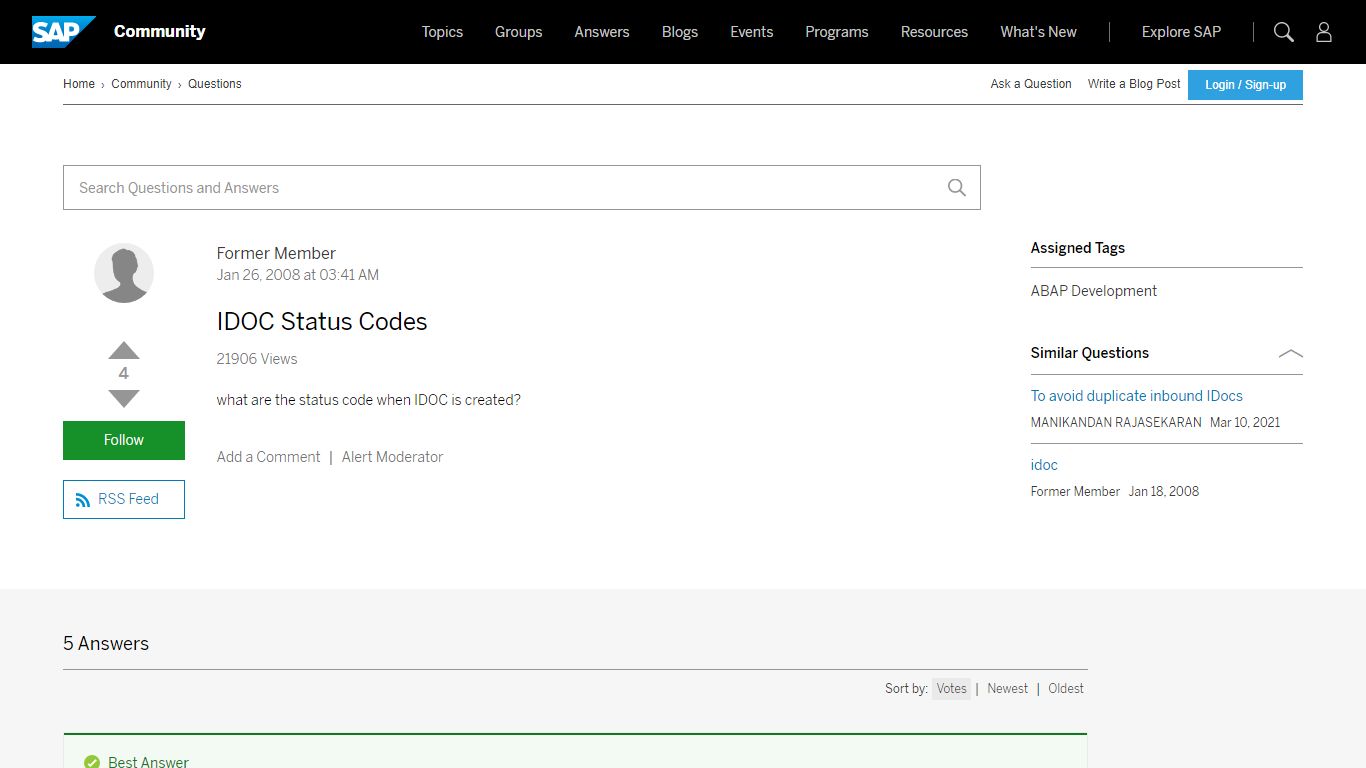Click Add a Comment
Screen dimensions: 1366x768
[x=268, y=457]
